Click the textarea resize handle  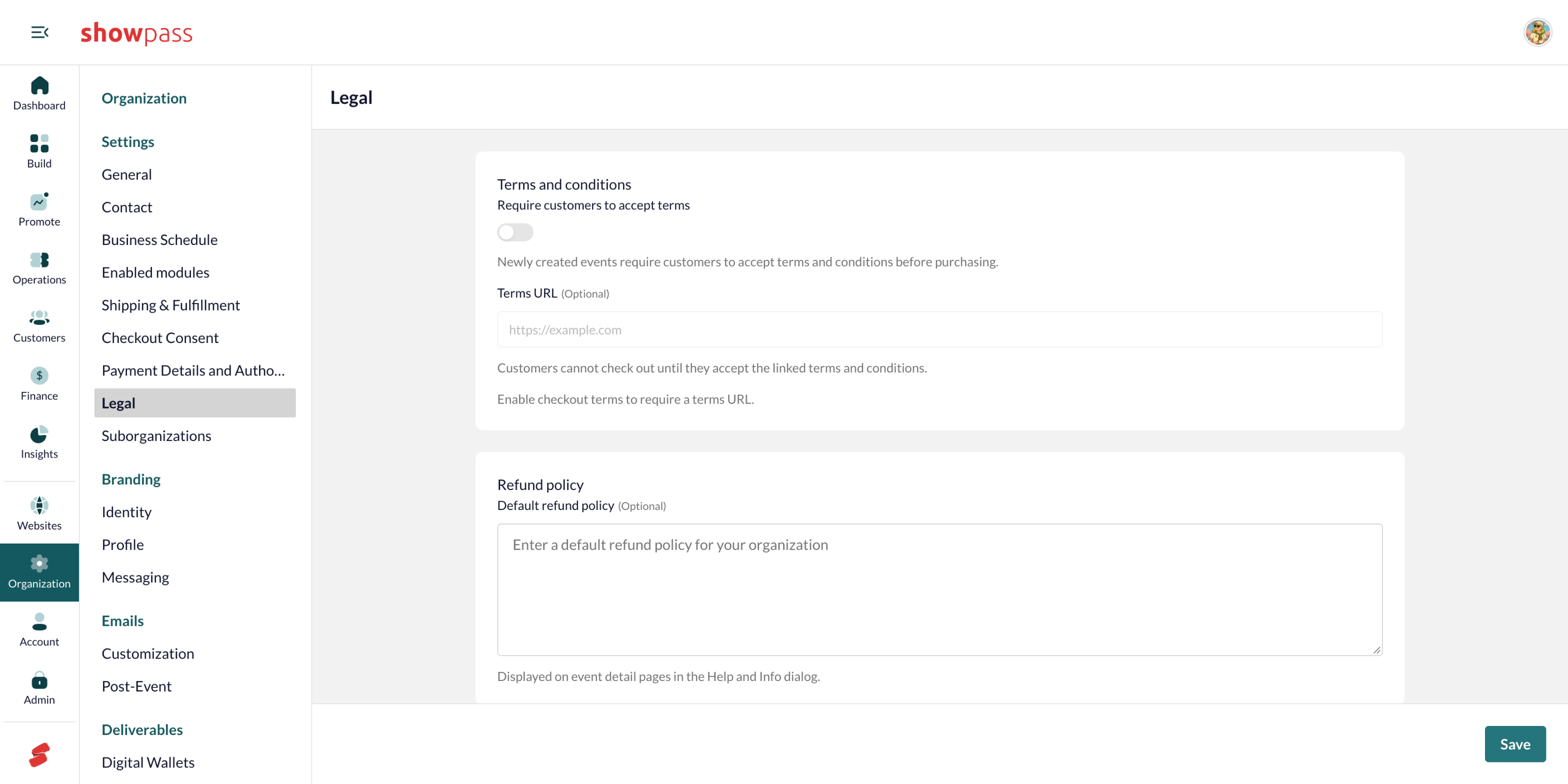[1376, 649]
